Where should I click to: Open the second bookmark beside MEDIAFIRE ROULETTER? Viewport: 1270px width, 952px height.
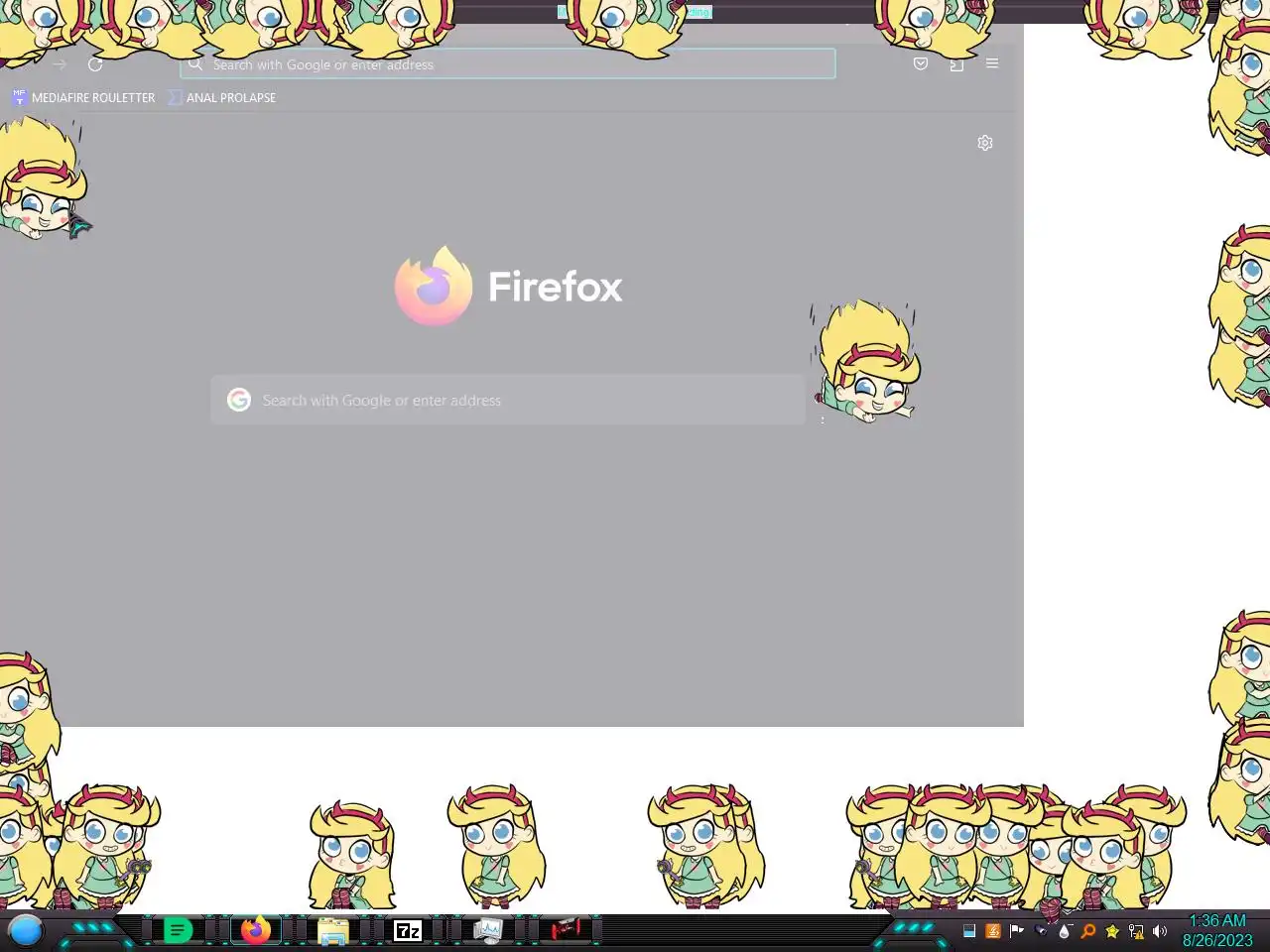tap(222, 97)
